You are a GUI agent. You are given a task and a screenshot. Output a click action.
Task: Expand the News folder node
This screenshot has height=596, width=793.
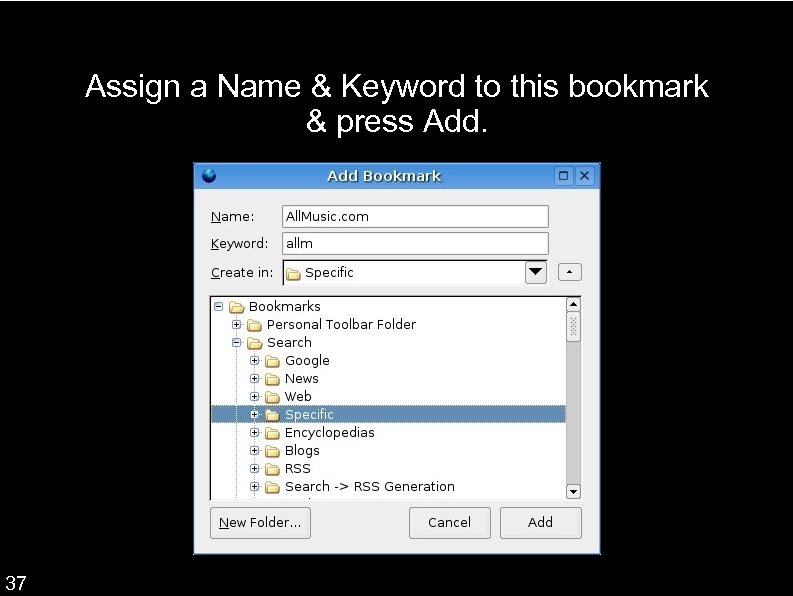tap(254, 378)
